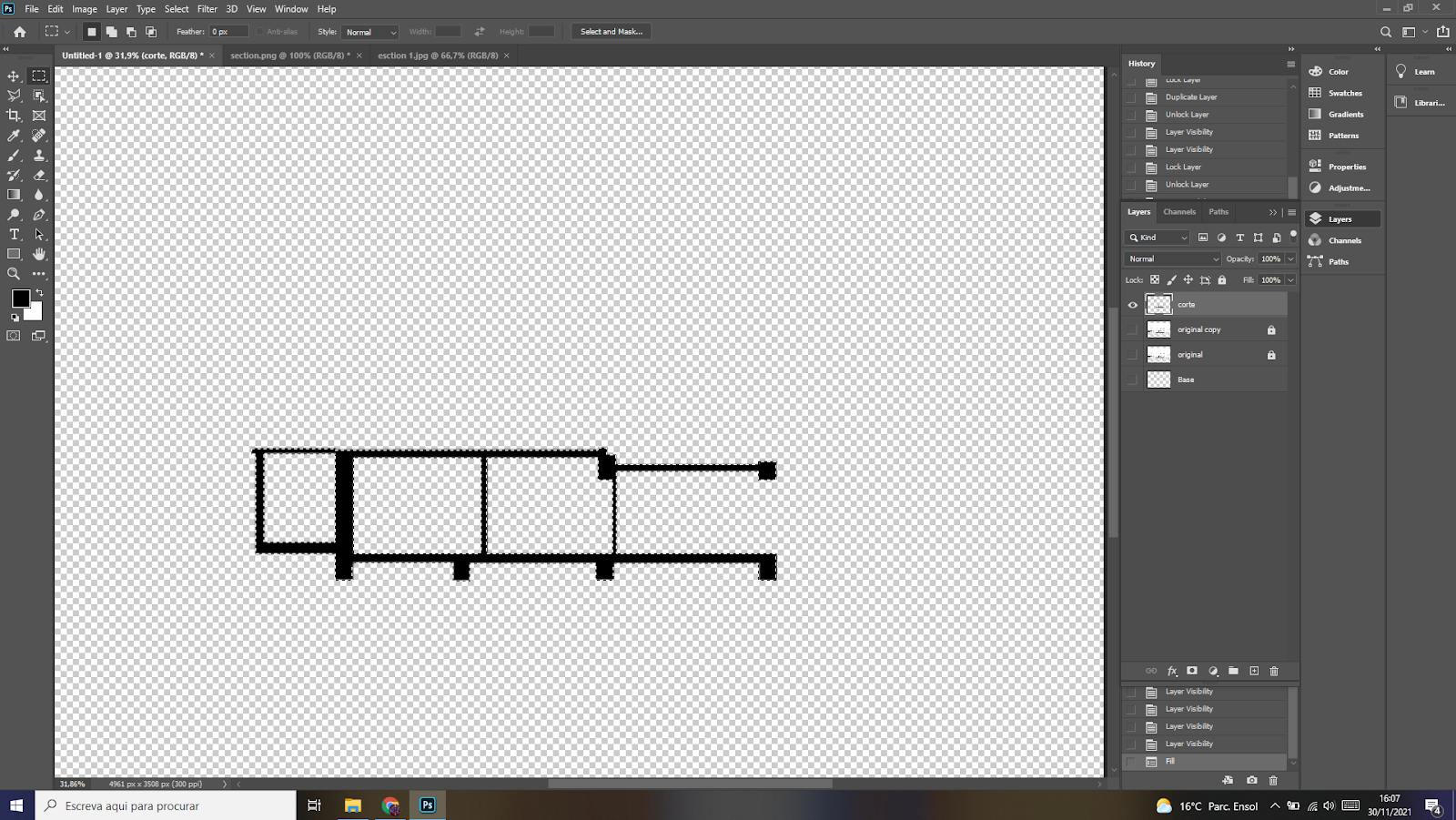Select the Horizontal Type tool
This screenshot has width=1456, height=820.
click(14, 235)
